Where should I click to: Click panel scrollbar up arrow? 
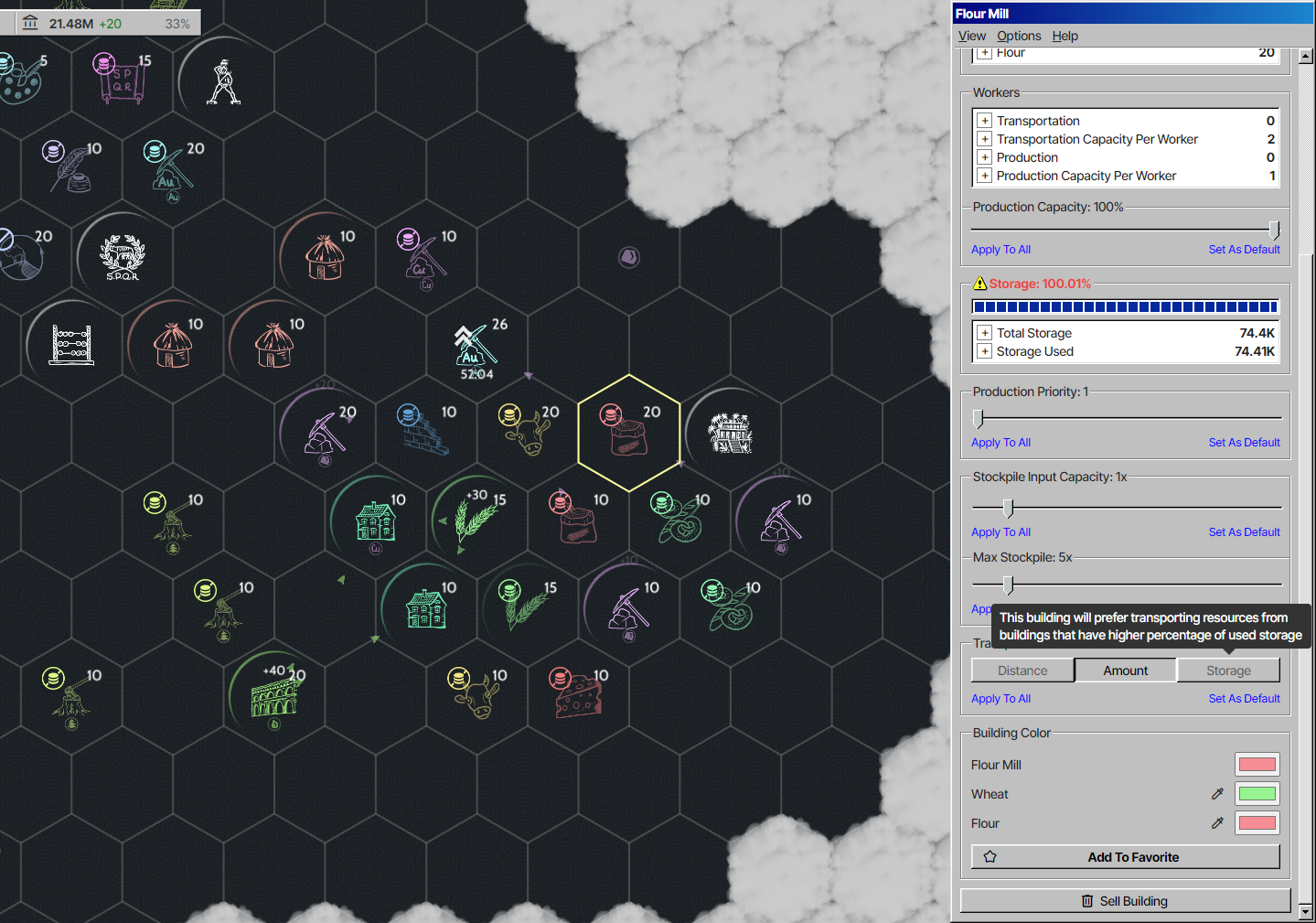click(1306, 56)
